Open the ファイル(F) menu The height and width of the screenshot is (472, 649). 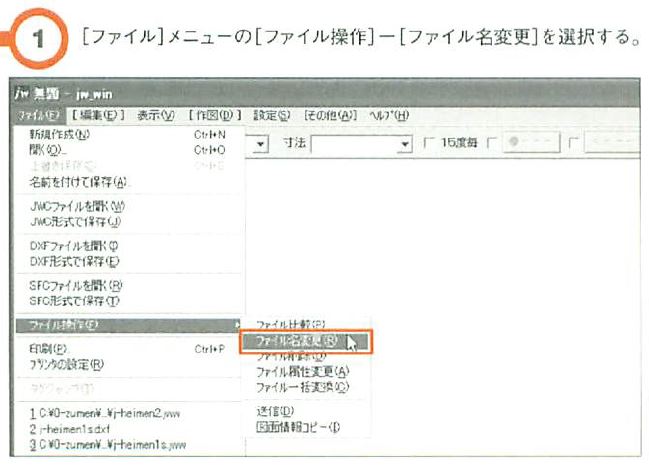point(38,116)
